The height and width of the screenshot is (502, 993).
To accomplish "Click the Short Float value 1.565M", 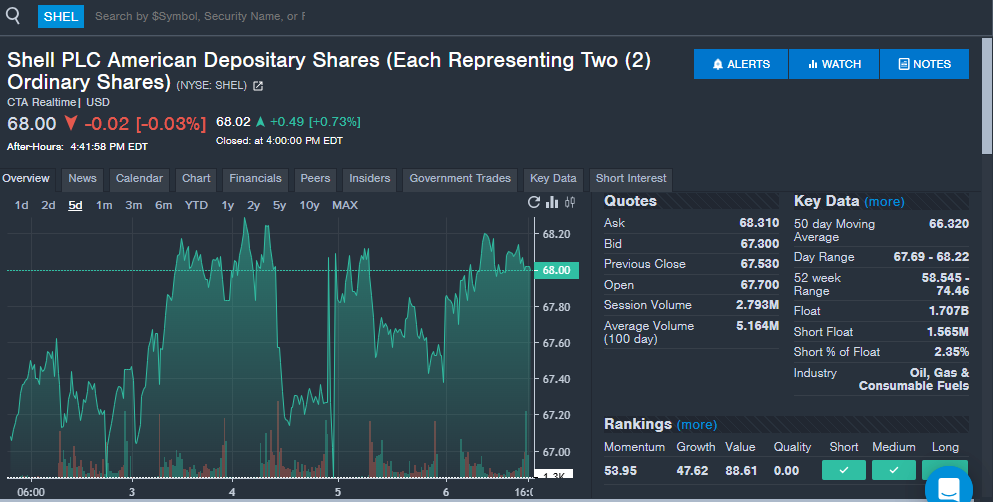I will 947,332.
